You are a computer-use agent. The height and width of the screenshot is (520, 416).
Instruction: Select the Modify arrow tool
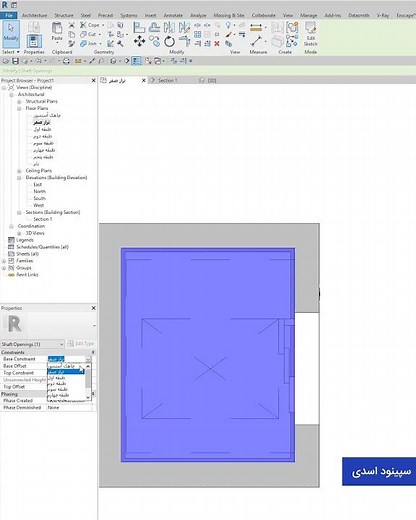pos(11,34)
